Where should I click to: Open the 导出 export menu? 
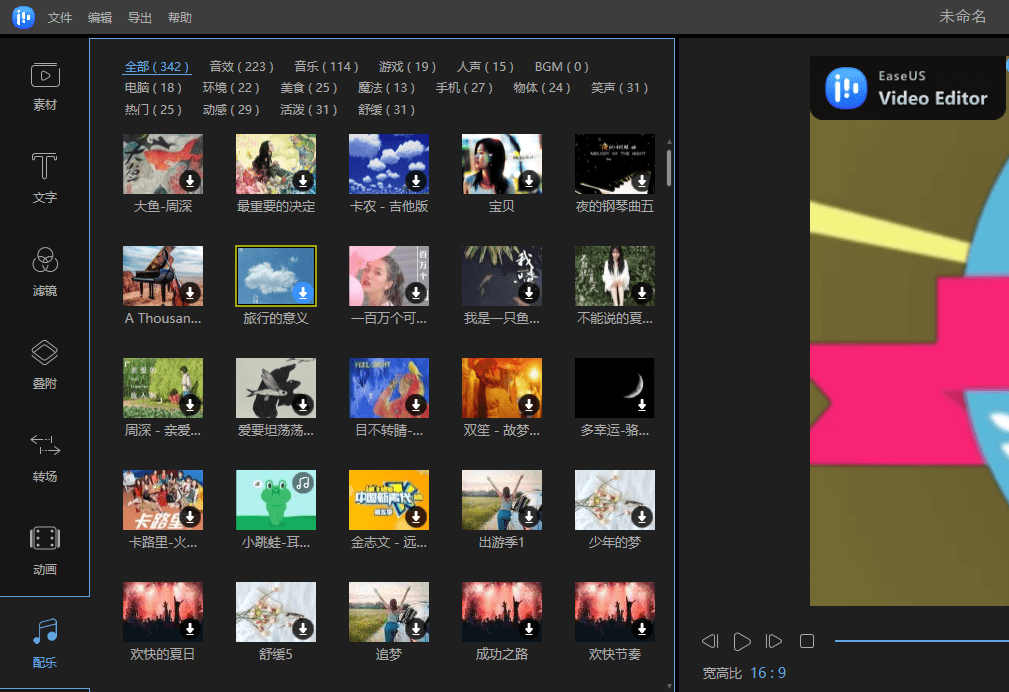coord(140,18)
